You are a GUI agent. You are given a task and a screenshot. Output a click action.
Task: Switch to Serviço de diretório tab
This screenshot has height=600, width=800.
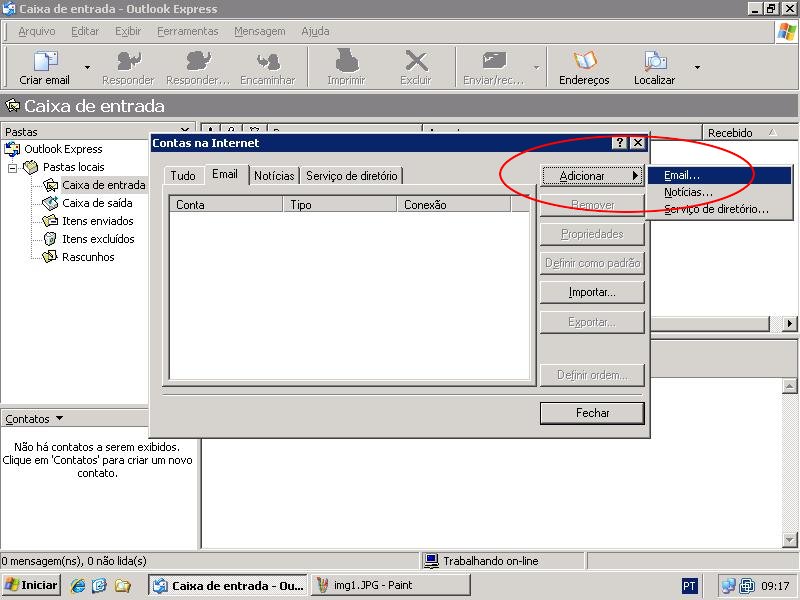[x=352, y=176]
